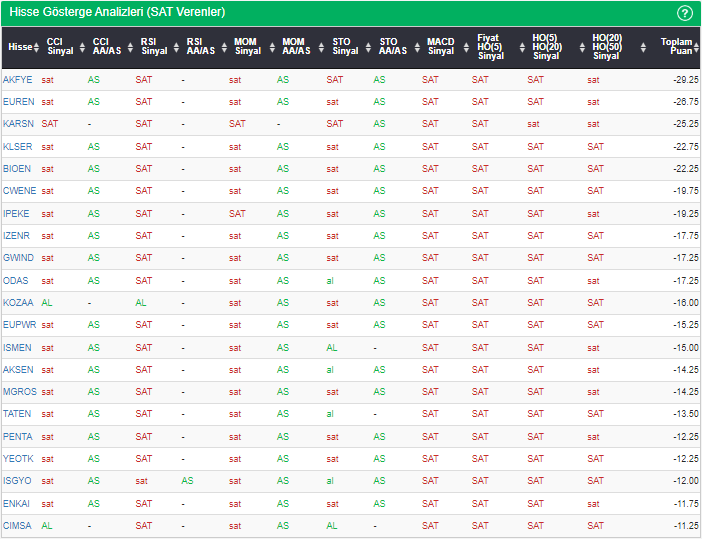The image size is (702, 539).
Task: Select TATEN total score -13.50
Action: click(685, 414)
